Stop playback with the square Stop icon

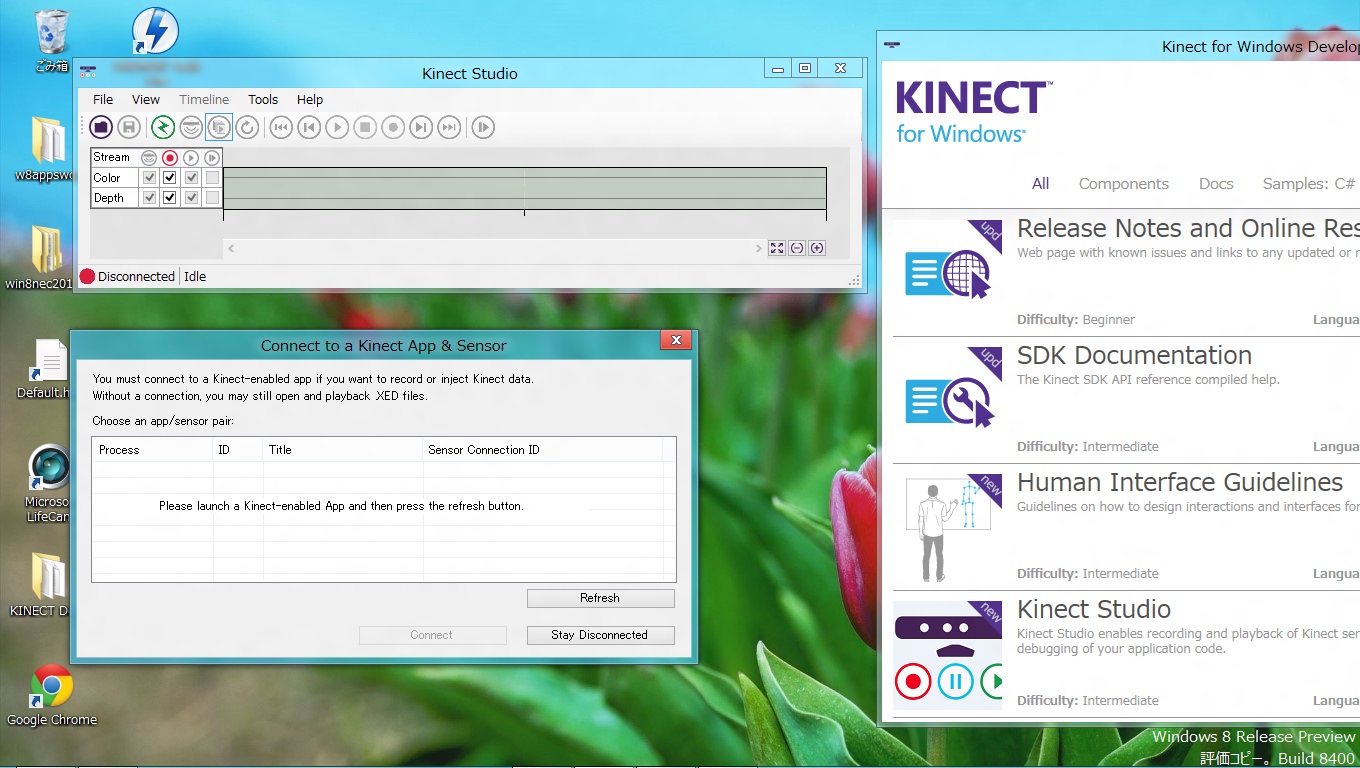point(365,127)
